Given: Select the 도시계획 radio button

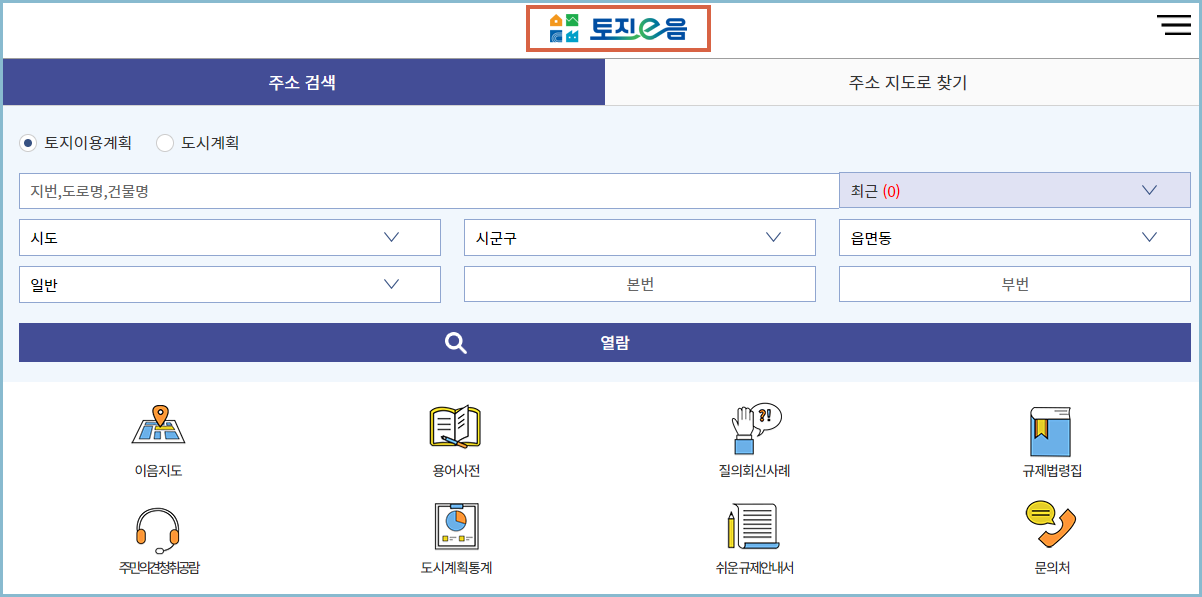Looking at the screenshot, I should point(164,143).
